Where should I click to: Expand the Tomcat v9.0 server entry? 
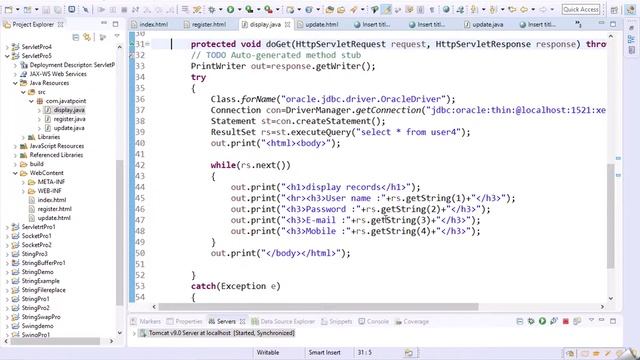(134, 333)
